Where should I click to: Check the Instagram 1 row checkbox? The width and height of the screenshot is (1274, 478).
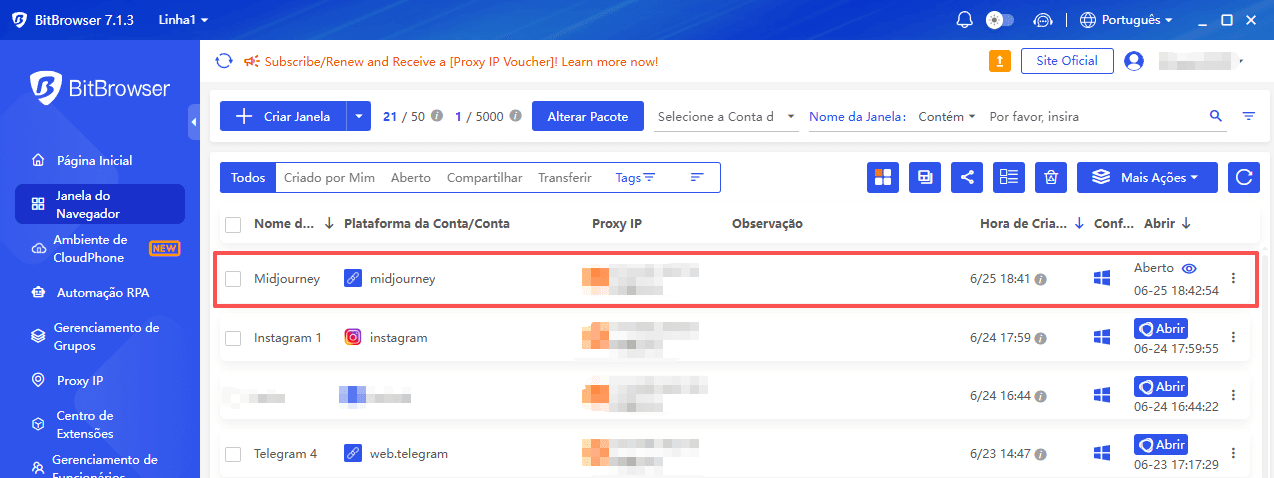coord(233,338)
